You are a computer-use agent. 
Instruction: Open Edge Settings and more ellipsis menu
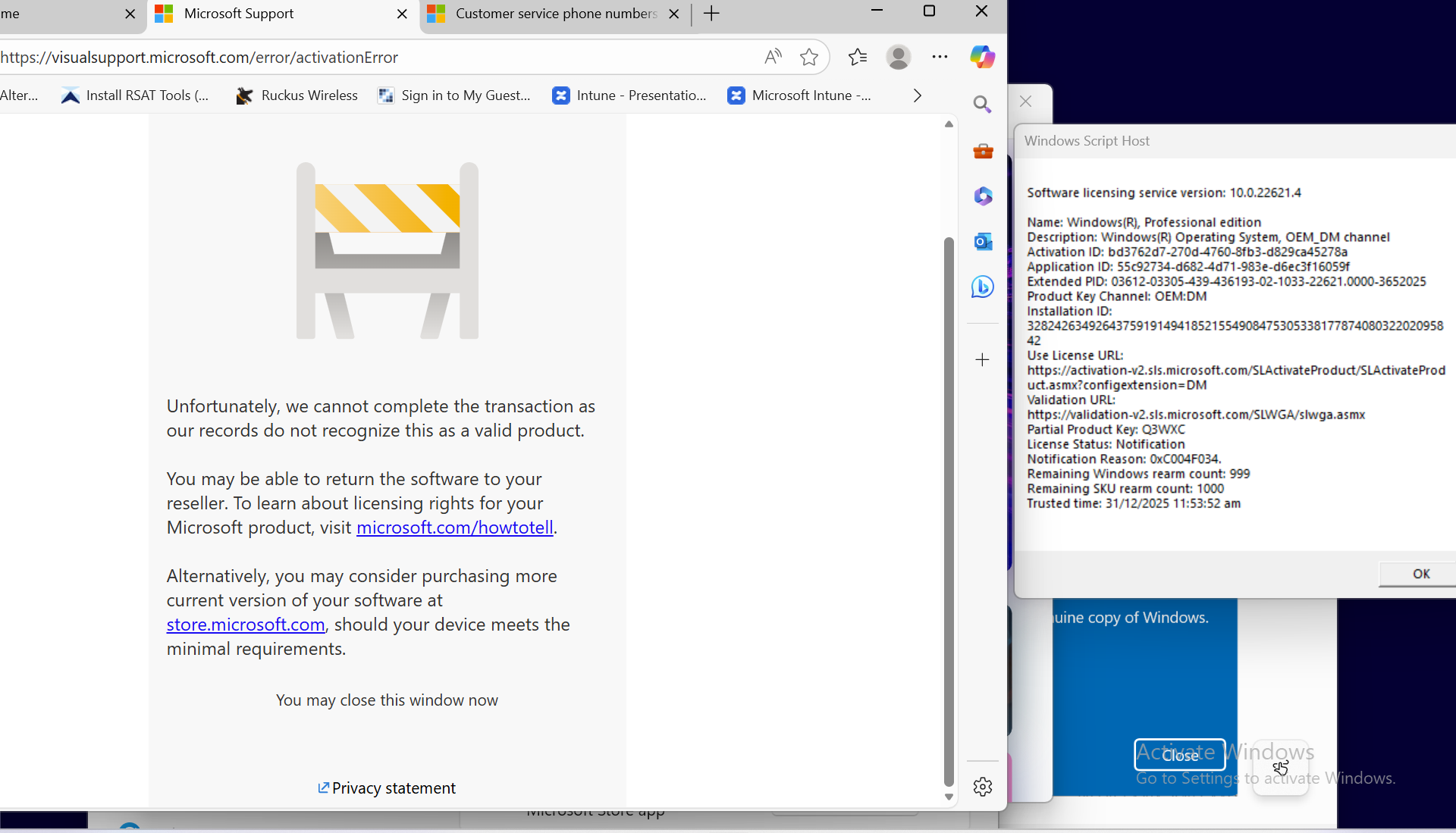pyautogui.click(x=940, y=57)
